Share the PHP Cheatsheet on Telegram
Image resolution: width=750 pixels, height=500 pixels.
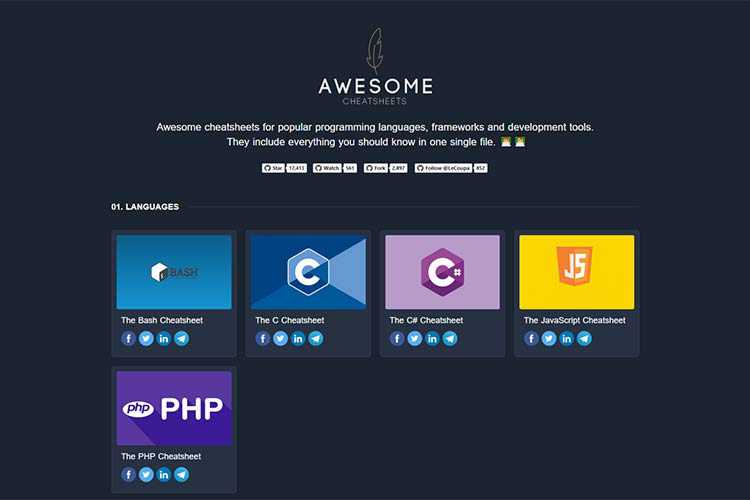[x=181, y=474]
